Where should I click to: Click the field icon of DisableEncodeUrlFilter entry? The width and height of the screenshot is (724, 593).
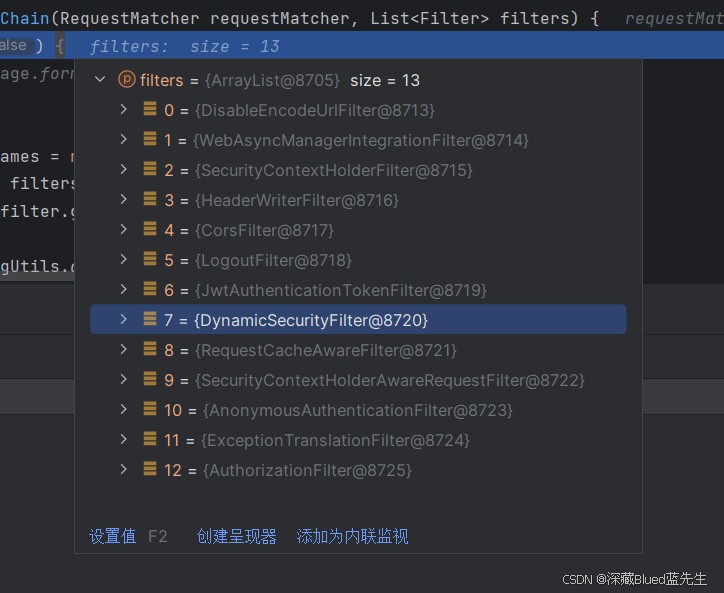coord(150,109)
